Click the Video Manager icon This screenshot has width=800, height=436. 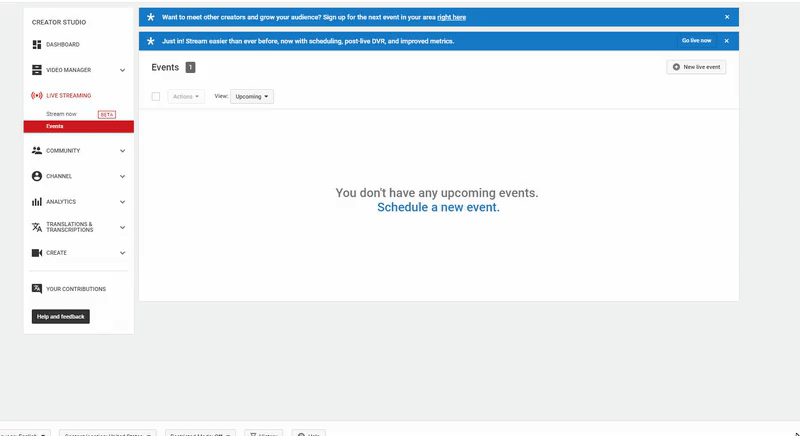point(37,70)
